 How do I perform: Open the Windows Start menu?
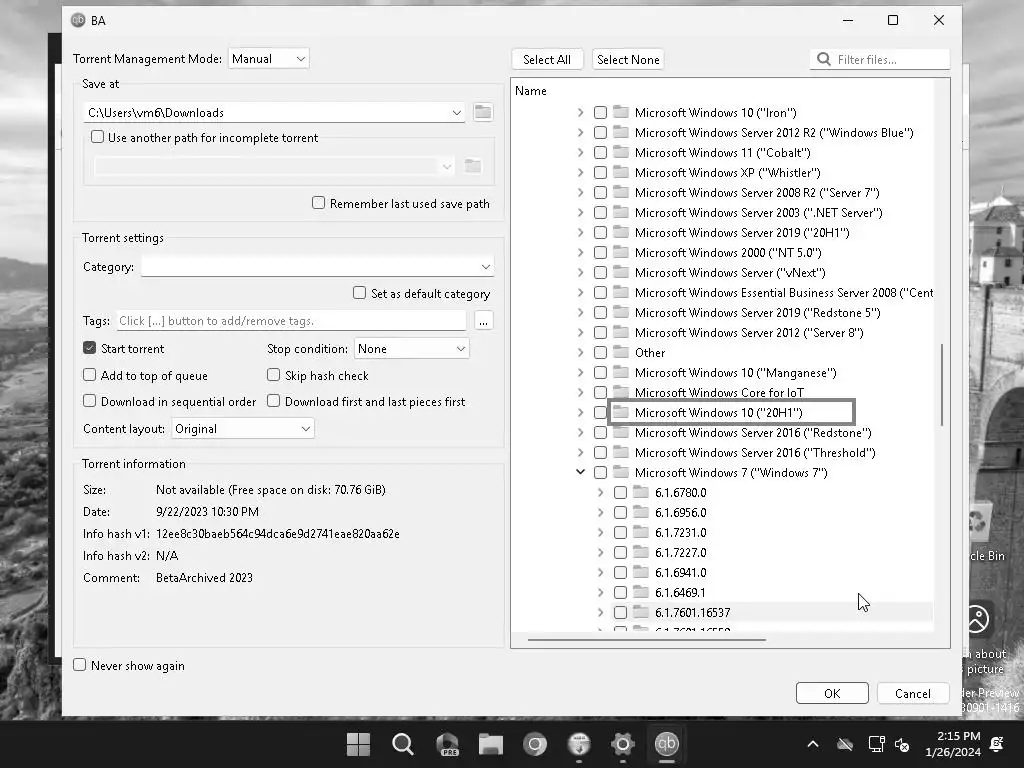[358, 744]
